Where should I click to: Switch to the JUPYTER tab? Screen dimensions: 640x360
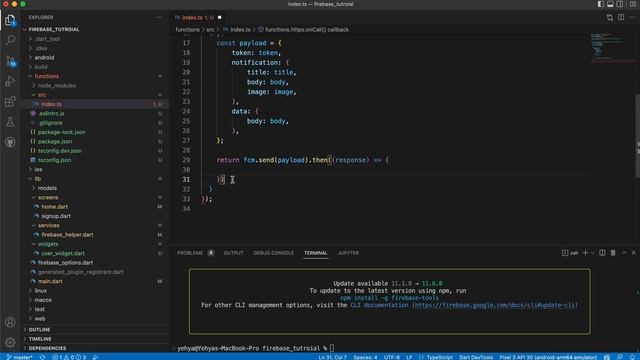(x=348, y=253)
